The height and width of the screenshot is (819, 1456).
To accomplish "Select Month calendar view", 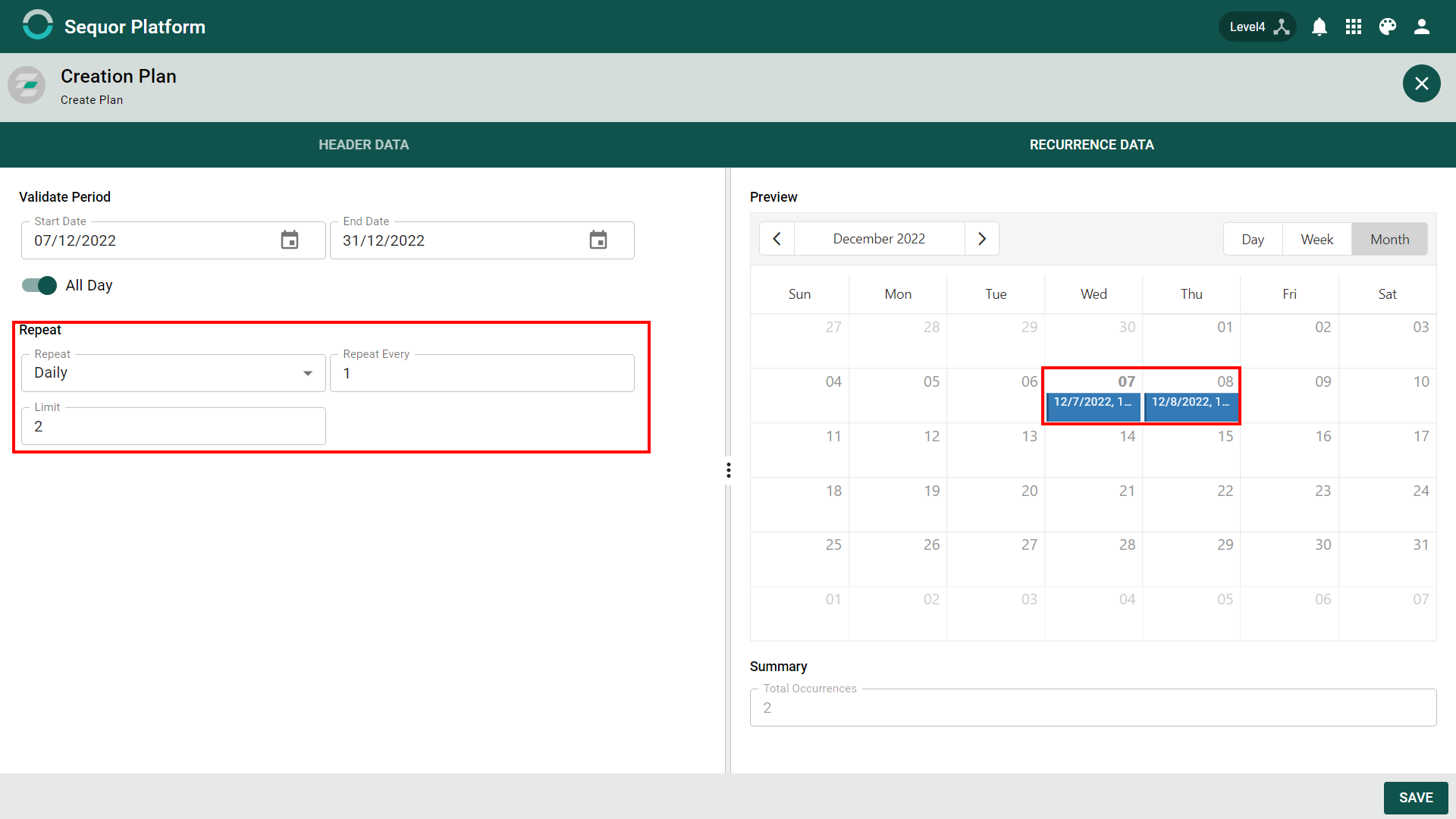I will coord(1389,239).
